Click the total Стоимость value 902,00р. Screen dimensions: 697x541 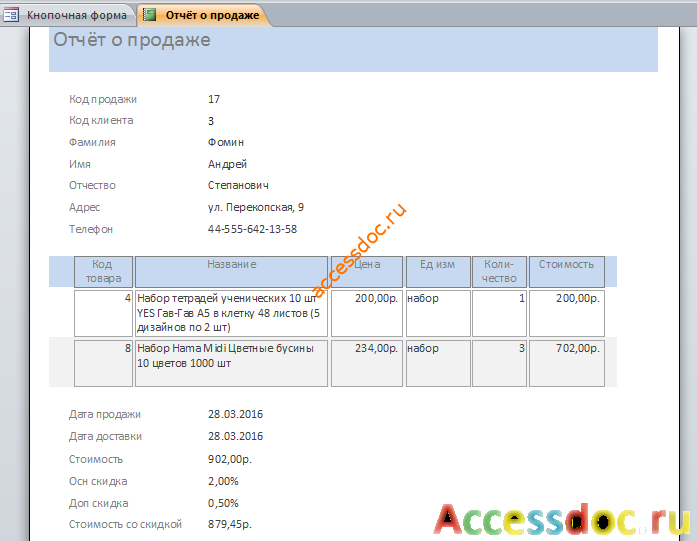click(230, 459)
